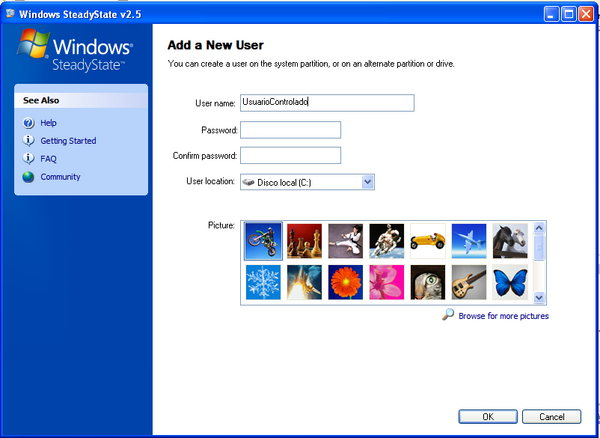
Task: Click the Community globe icon
Action: [x=29, y=177]
